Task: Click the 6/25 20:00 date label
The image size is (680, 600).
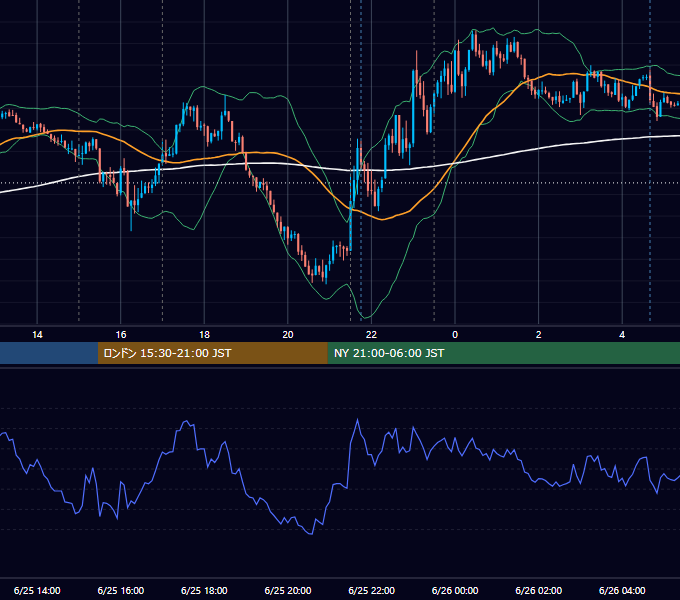Action: click(288, 590)
